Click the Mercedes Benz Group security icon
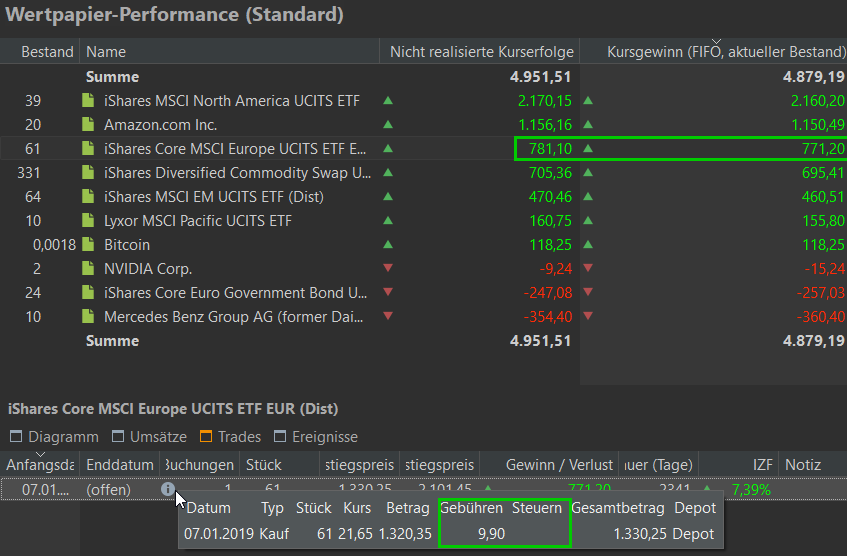 pos(88,316)
